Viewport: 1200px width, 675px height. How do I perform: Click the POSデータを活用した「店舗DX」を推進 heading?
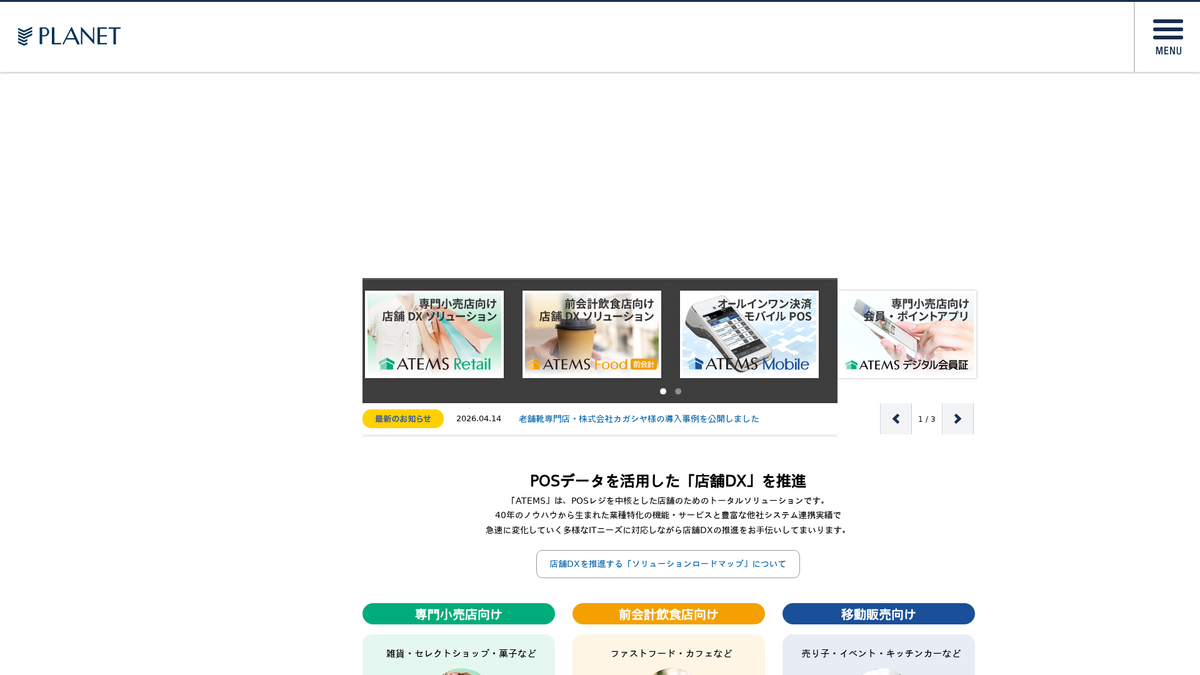click(x=668, y=481)
